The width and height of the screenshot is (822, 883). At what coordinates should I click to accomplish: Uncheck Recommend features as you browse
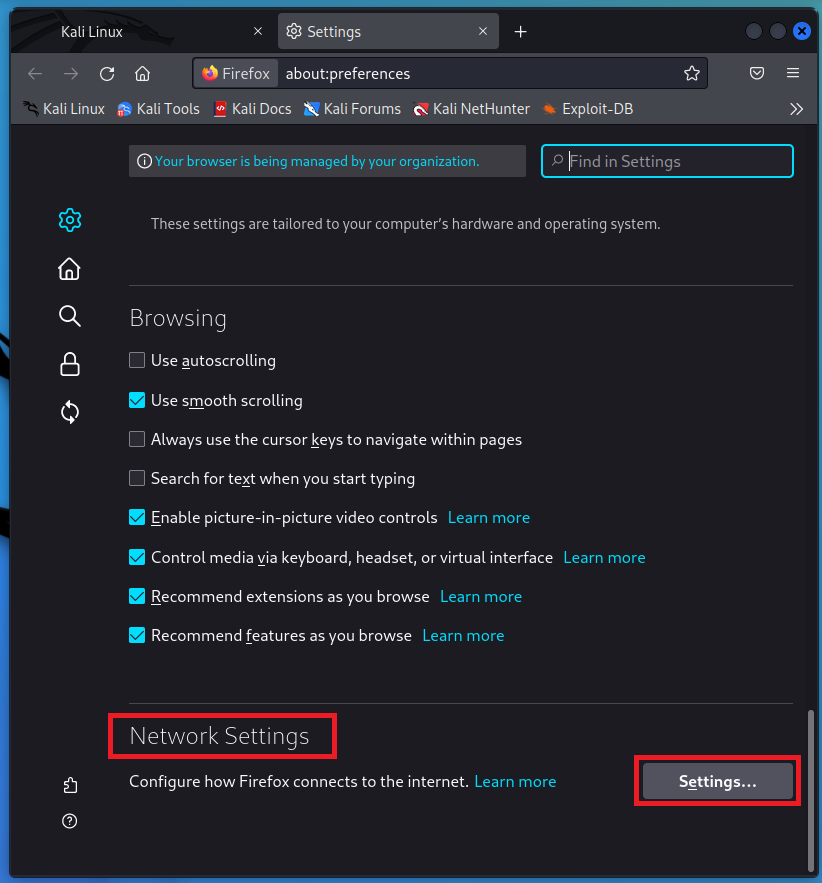[x=137, y=635]
